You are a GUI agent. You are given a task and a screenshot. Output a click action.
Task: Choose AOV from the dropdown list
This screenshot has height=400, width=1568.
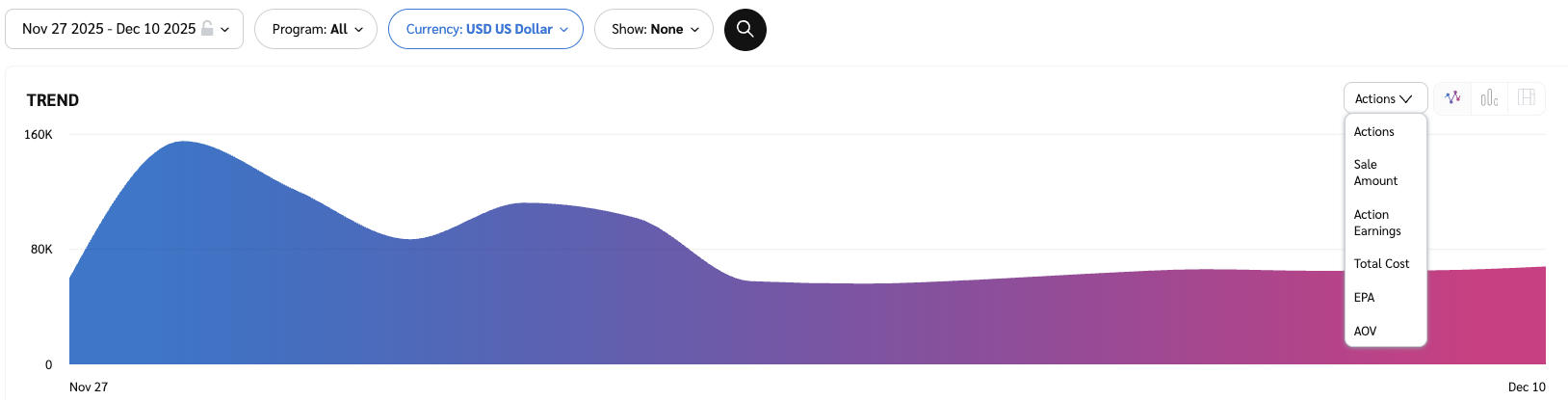point(1365,332)
